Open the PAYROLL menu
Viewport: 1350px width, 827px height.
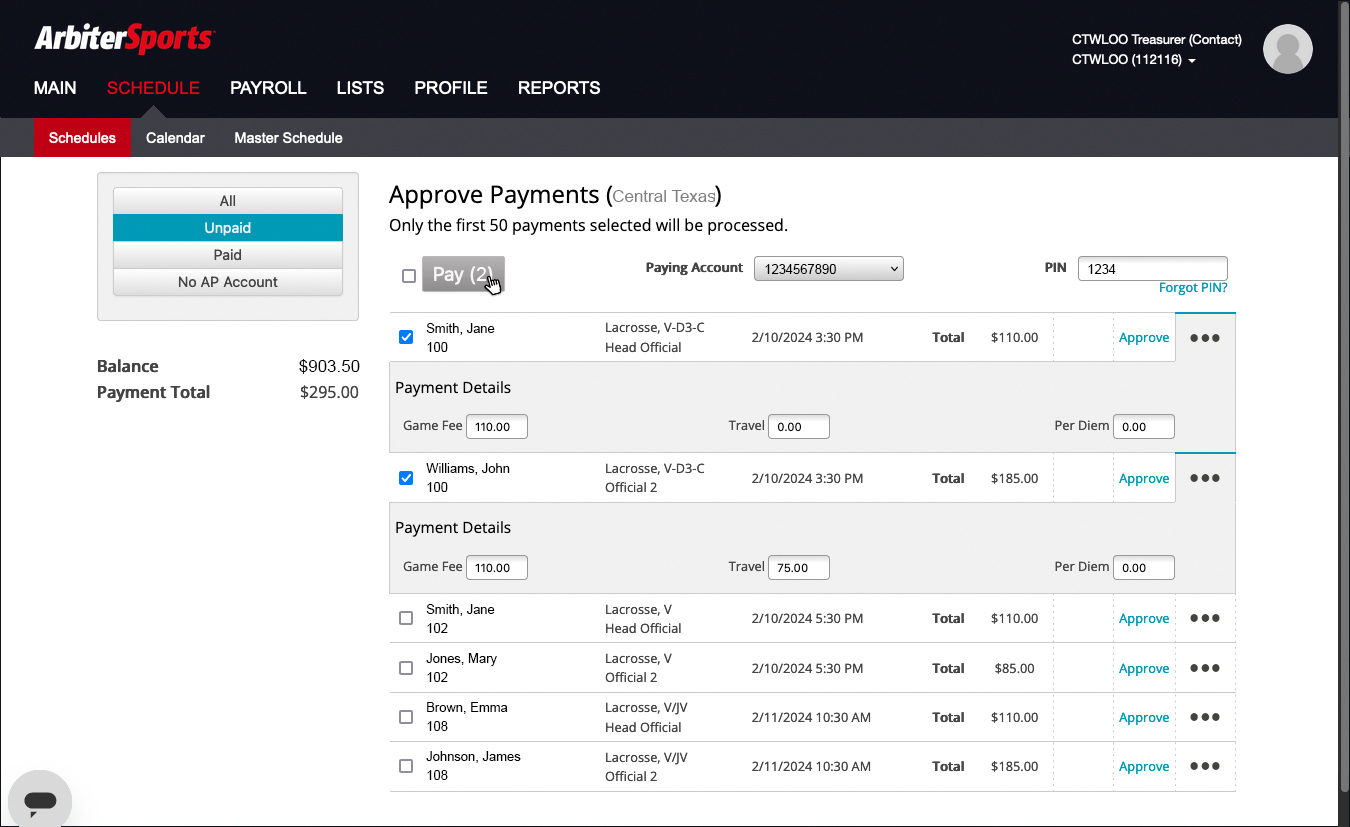click(x=268, y=88)
